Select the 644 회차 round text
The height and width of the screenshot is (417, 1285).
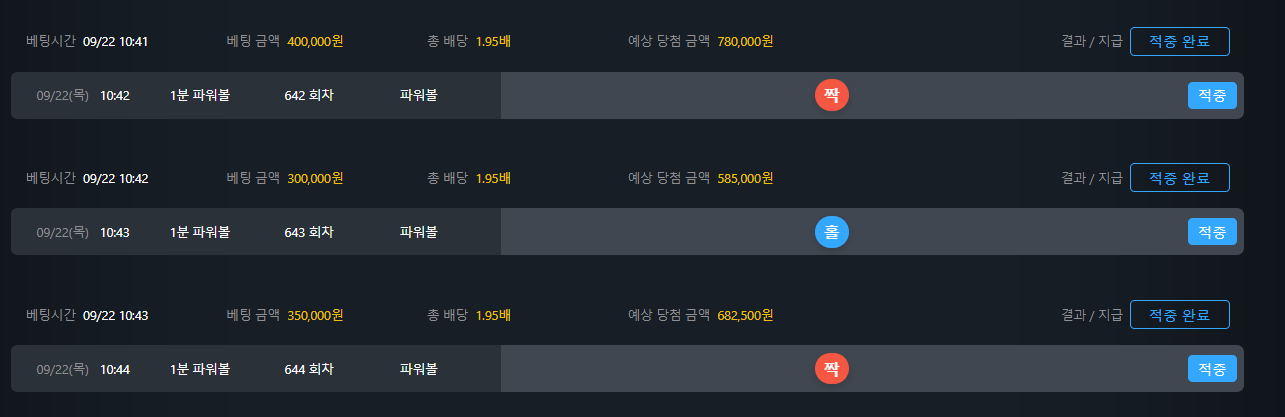(308, 369)
